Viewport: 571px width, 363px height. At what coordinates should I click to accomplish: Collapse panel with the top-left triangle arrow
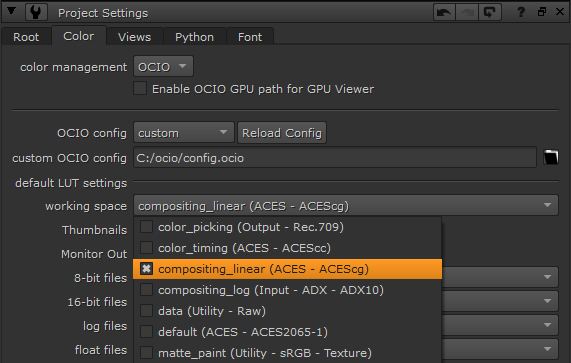[x=12, y=11]
